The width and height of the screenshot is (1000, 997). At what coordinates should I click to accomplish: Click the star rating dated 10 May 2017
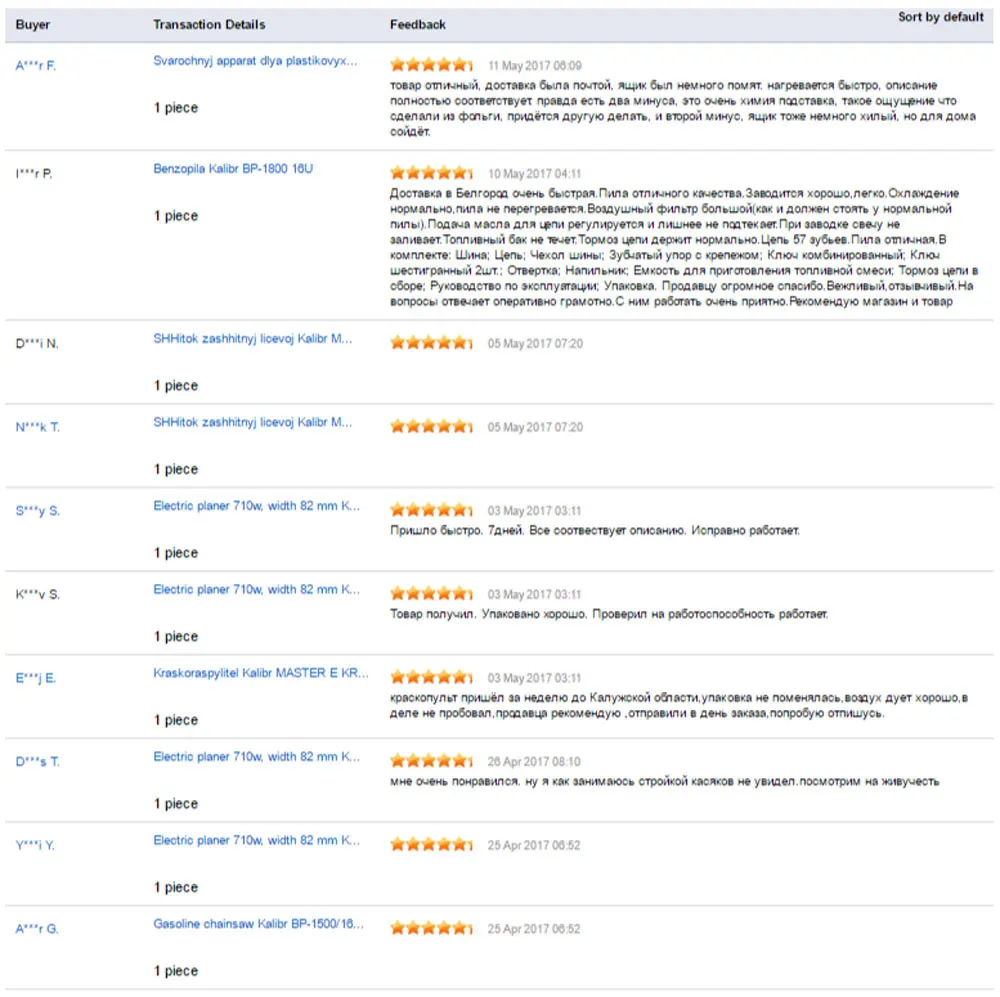click(431, 172)
